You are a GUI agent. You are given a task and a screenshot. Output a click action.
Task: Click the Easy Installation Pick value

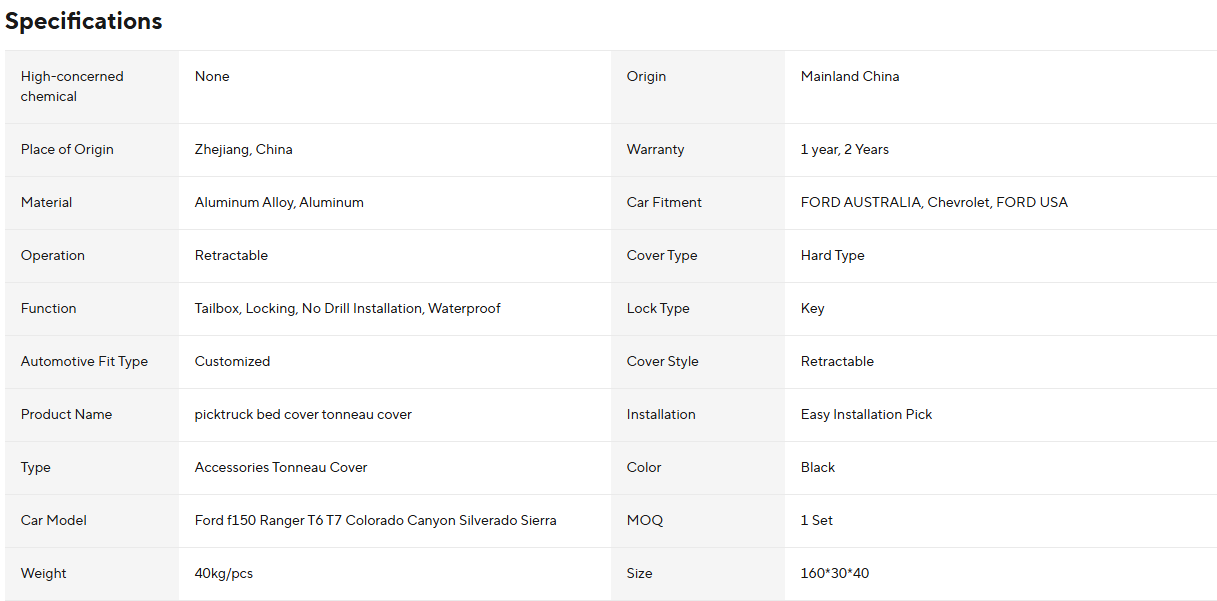click(x=866, y=414)
